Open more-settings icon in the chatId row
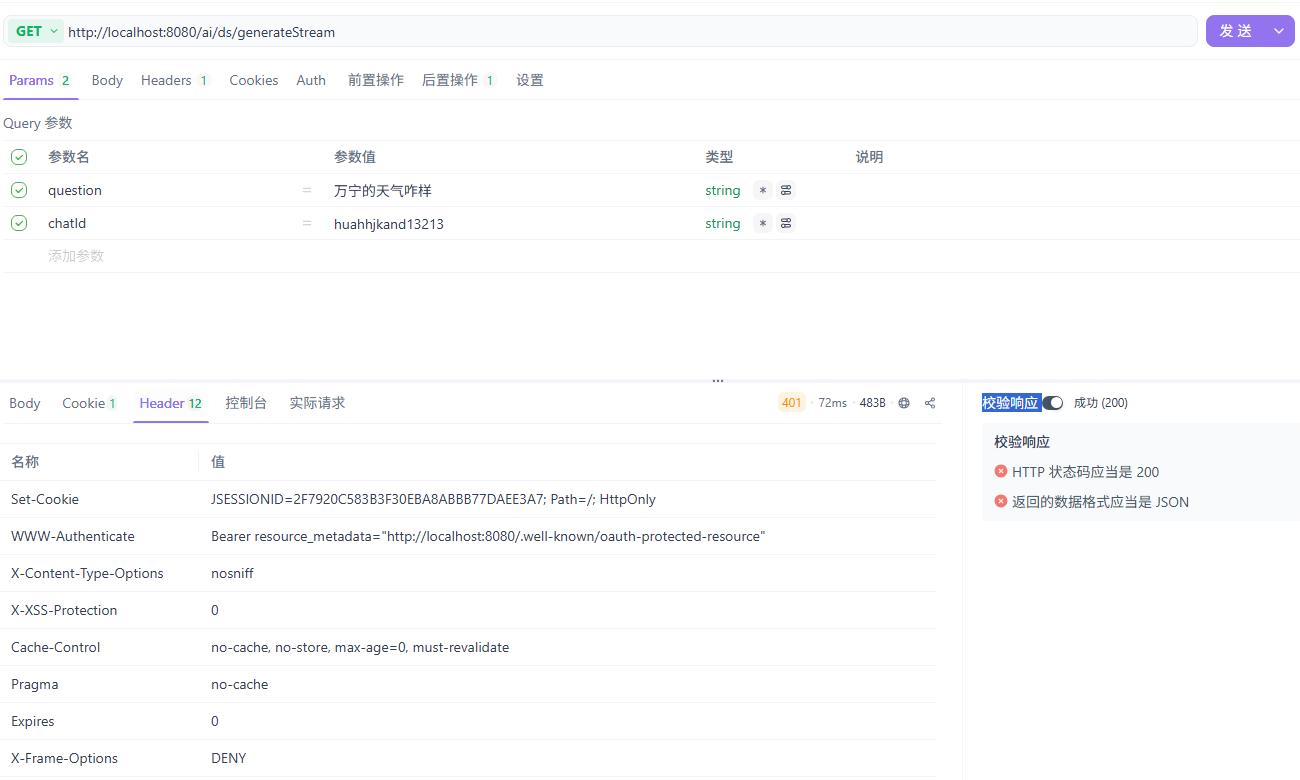Viewport: 1300px width, 780px height. (786, 223)
